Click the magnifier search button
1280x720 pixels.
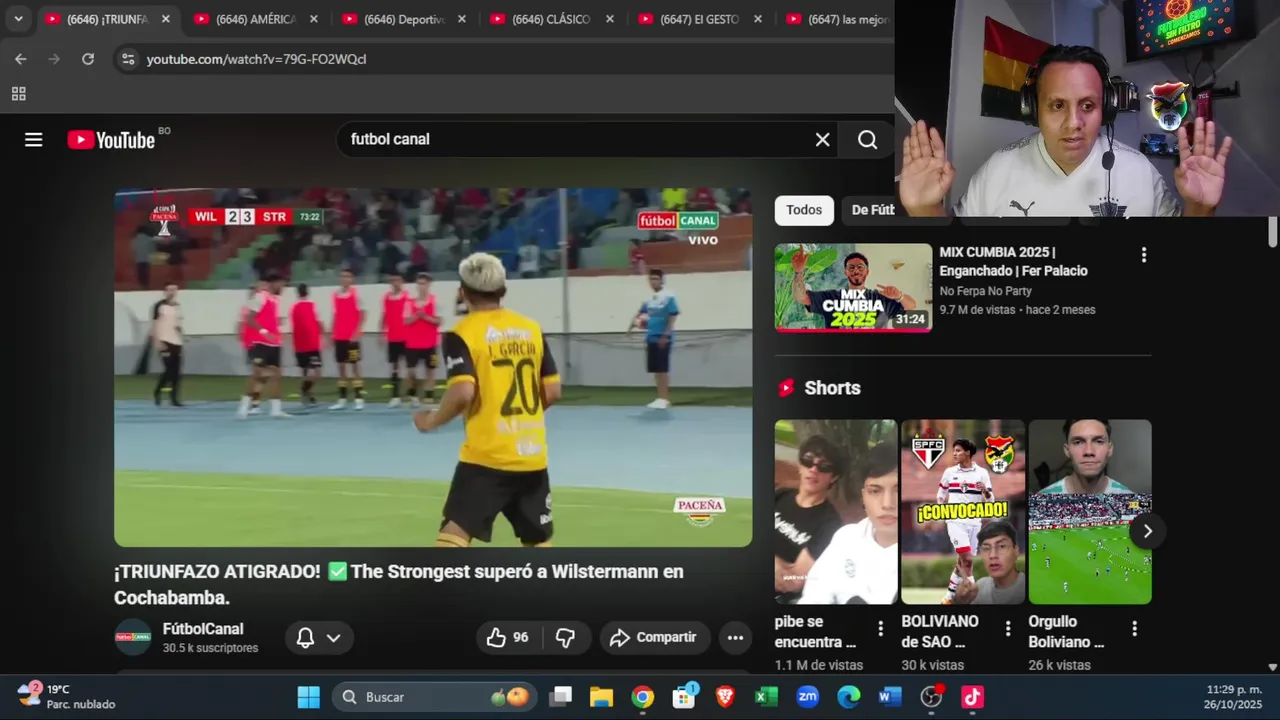click(x=867, y=140)
